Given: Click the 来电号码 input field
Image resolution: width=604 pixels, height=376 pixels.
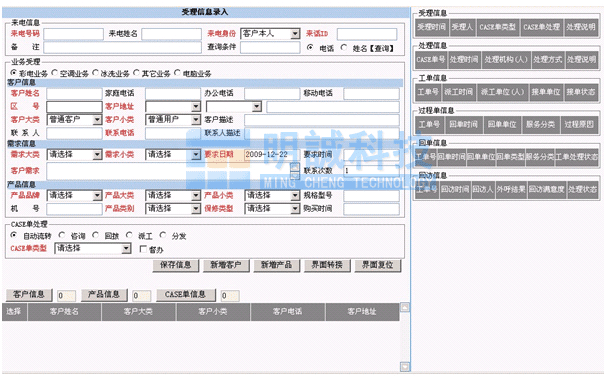Looking at the screenshot, I should tap(73, 34).
